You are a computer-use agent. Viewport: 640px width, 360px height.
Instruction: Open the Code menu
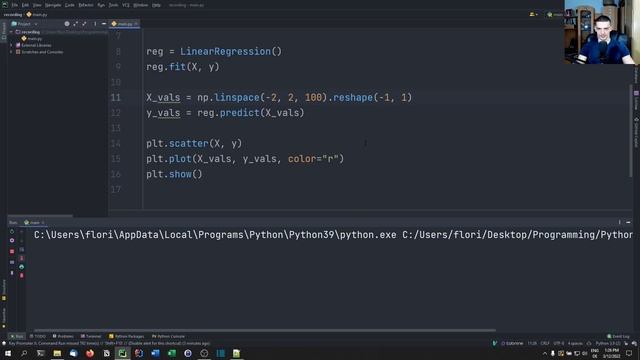click(70, 5)
